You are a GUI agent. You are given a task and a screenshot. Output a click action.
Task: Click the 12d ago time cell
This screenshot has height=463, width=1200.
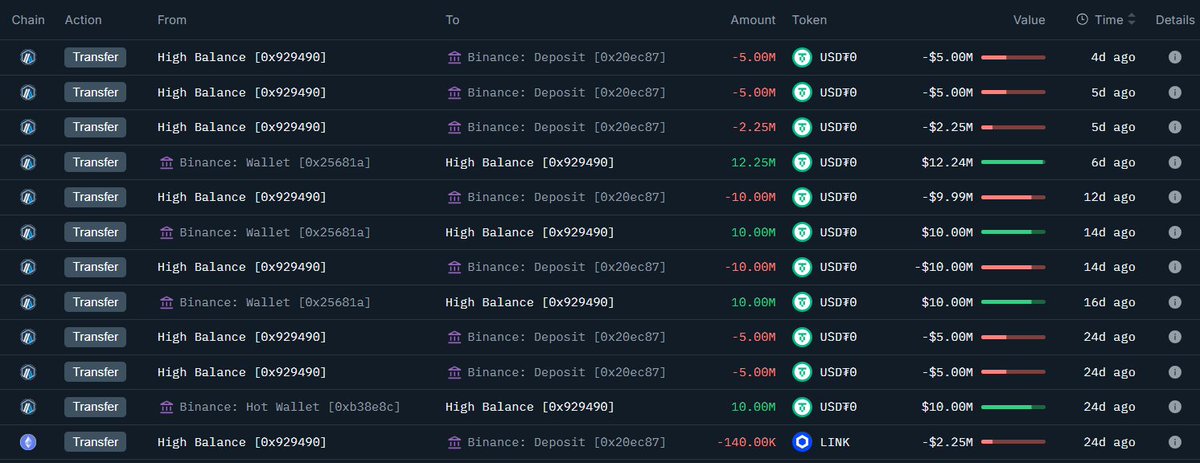(1109, 198)
